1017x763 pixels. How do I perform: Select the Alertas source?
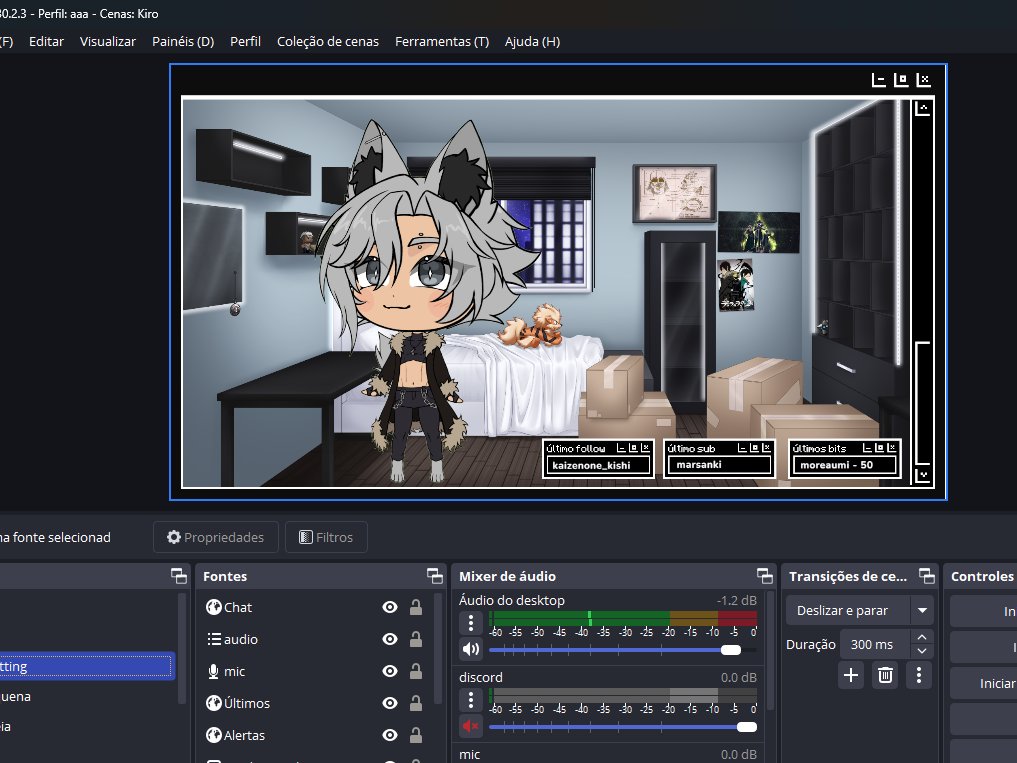pos(244,735)
